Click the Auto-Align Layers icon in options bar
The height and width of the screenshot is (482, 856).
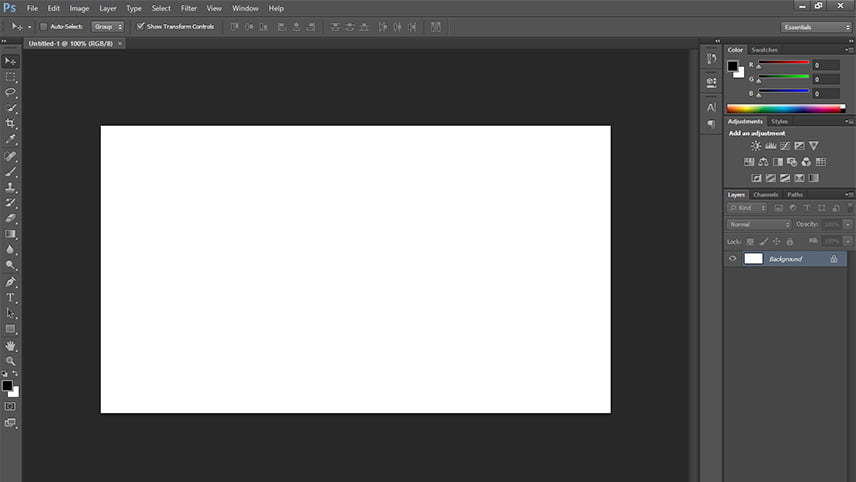tap(436, 27)
